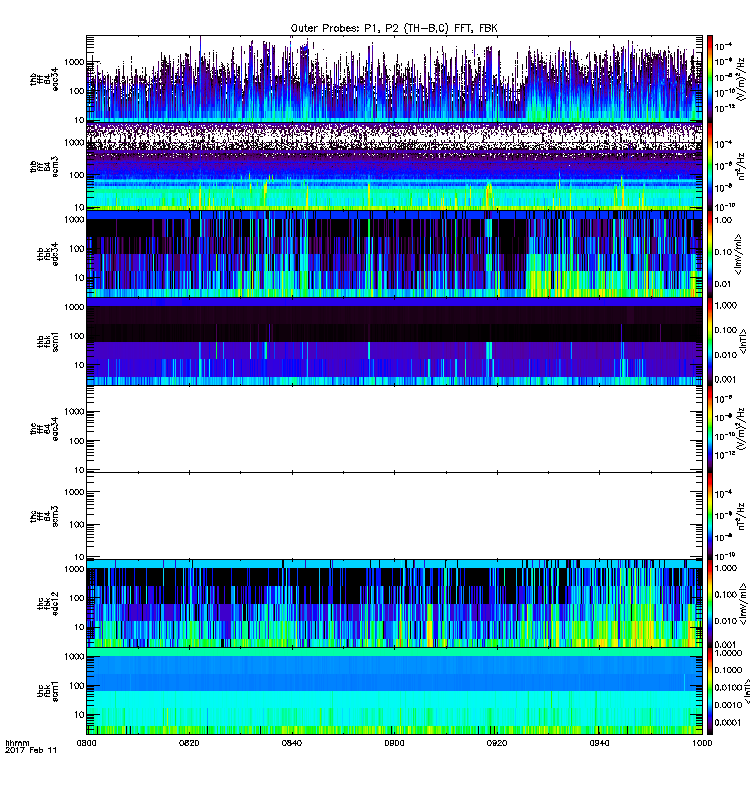Click the thb fff scm3 panel axis label

tap(44, 167)
